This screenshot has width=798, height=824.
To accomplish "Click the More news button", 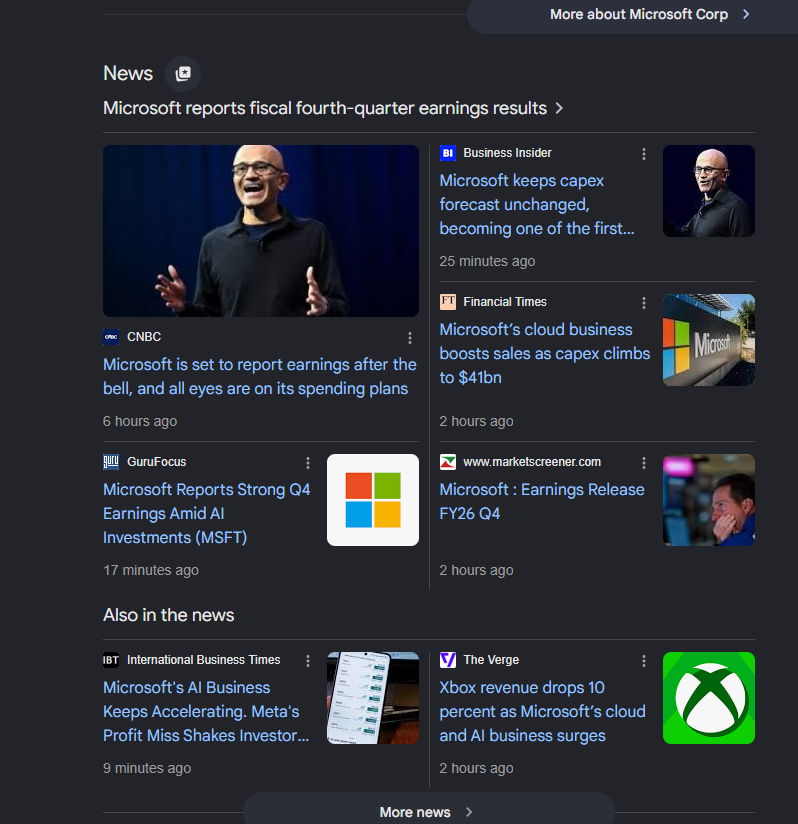I will tap(428, 809).
